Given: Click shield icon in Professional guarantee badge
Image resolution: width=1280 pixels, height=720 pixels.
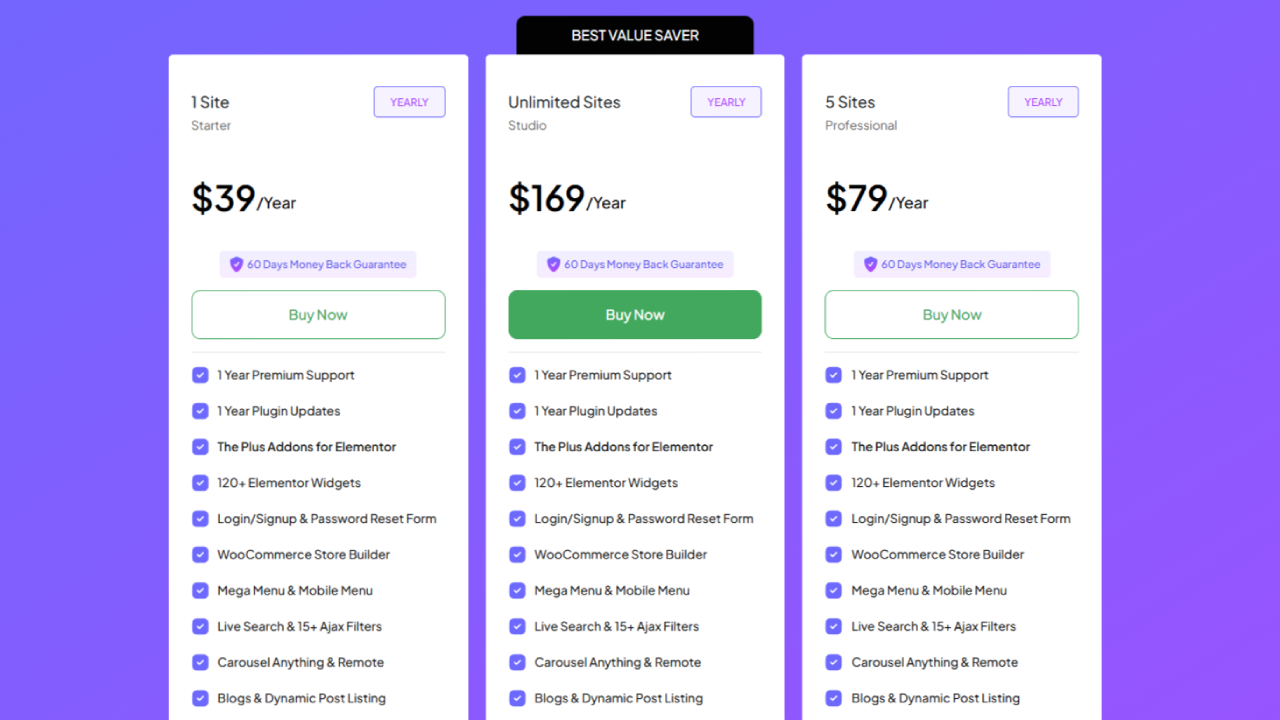Looking at the screenshot, I should tap(870, 264).
